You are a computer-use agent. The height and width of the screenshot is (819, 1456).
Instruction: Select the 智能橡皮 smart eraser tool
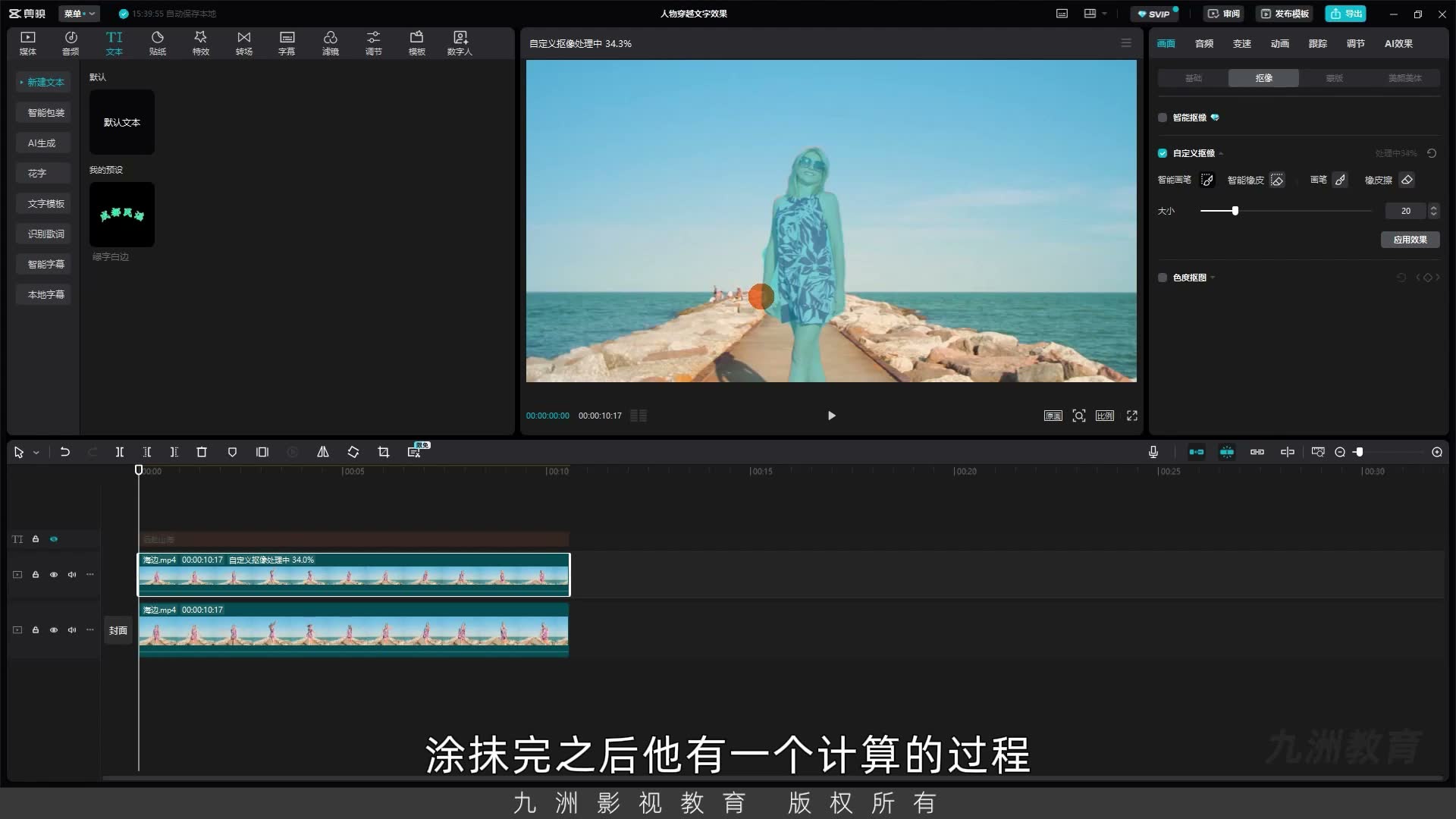1277,180
